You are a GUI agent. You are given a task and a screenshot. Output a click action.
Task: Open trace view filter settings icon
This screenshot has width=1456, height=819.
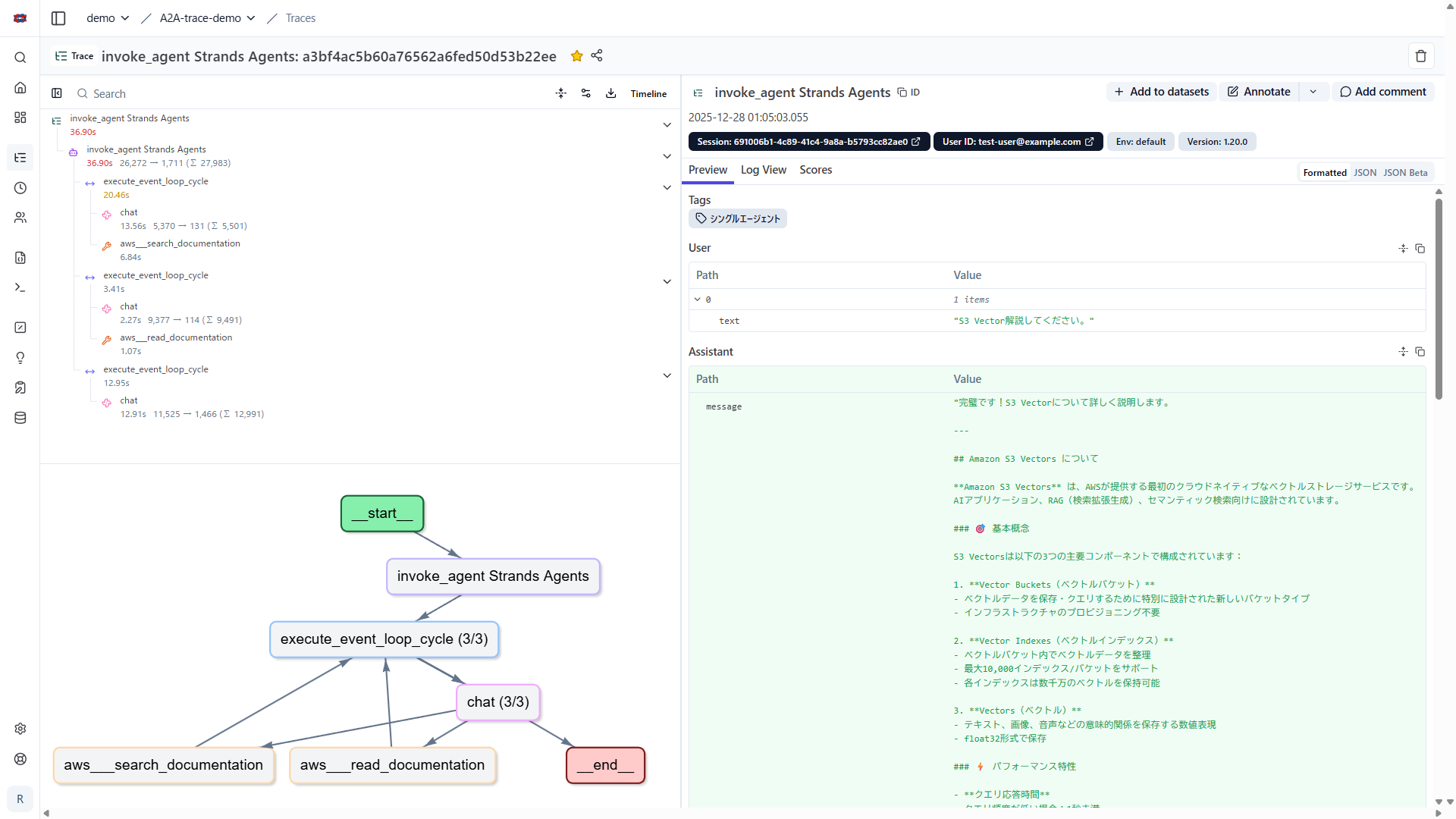[585, 93]
